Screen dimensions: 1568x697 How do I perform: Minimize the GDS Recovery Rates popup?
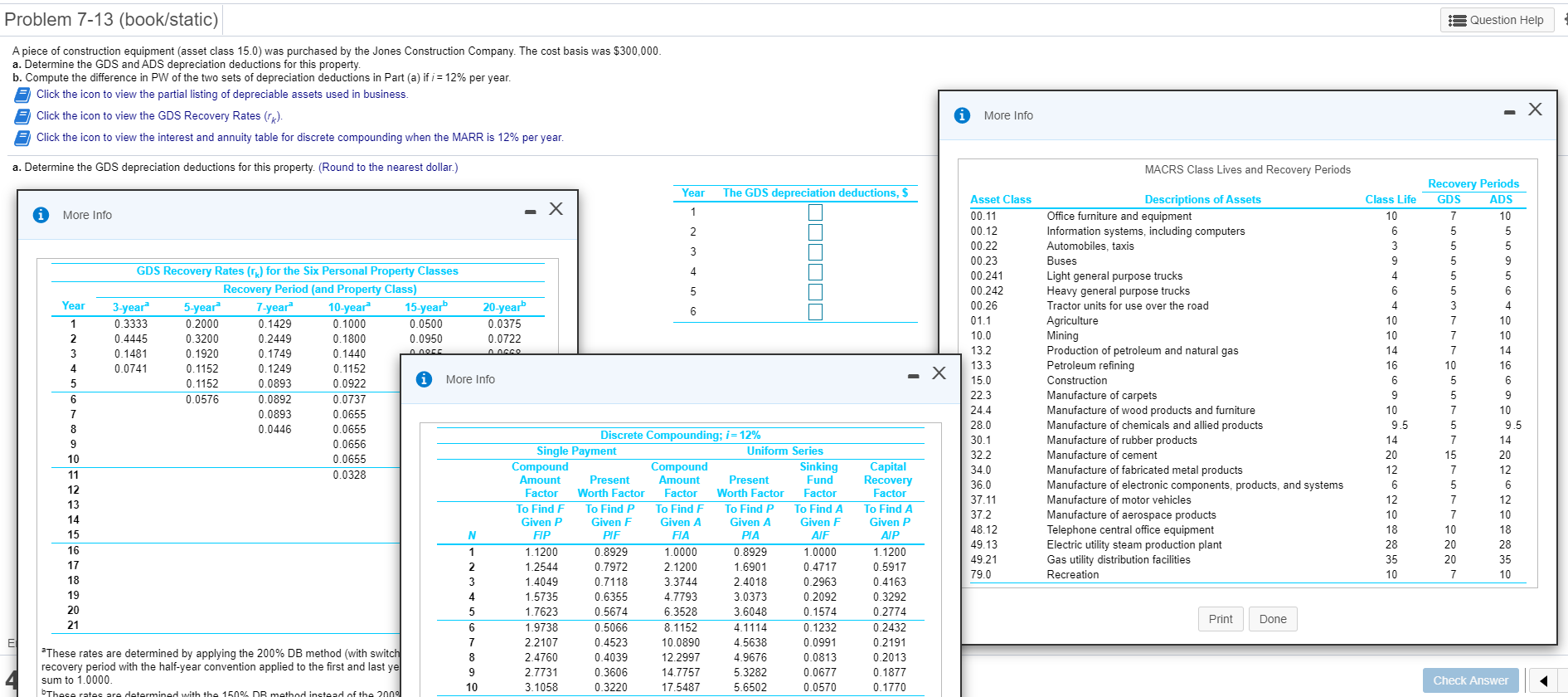530,212
